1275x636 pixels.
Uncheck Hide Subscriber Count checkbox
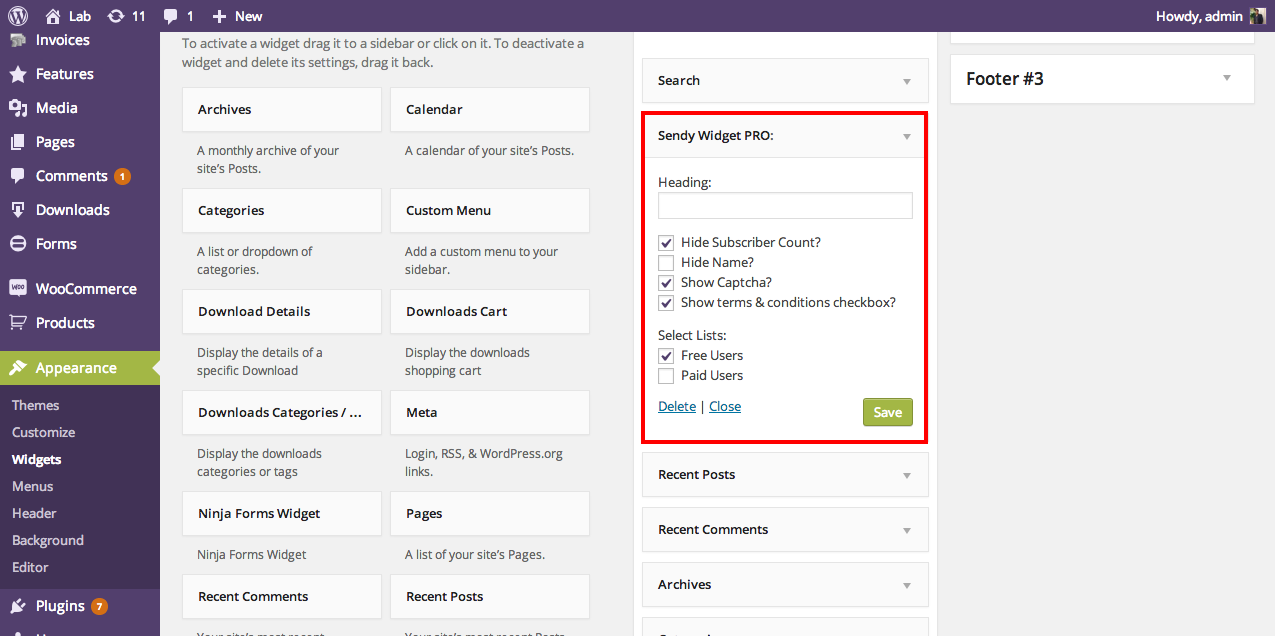(x=666, y=243)
